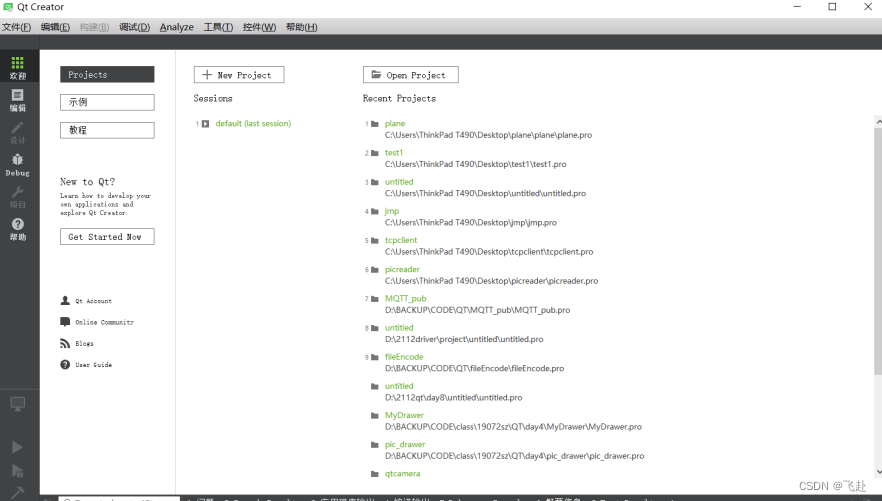Viewport: 882px width, 501px height.
Task: Open the Welcome mode in sidebar
Action: click(x=17, y=67)
